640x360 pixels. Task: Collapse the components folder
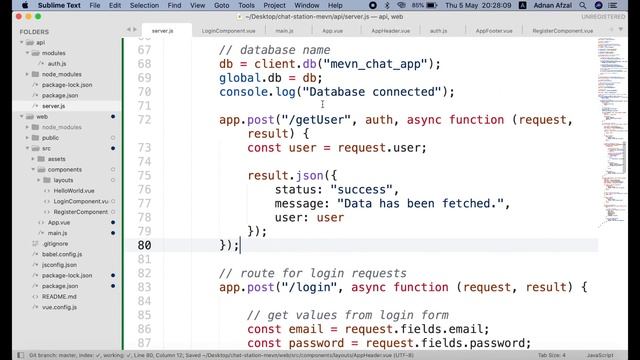(33, 170)
